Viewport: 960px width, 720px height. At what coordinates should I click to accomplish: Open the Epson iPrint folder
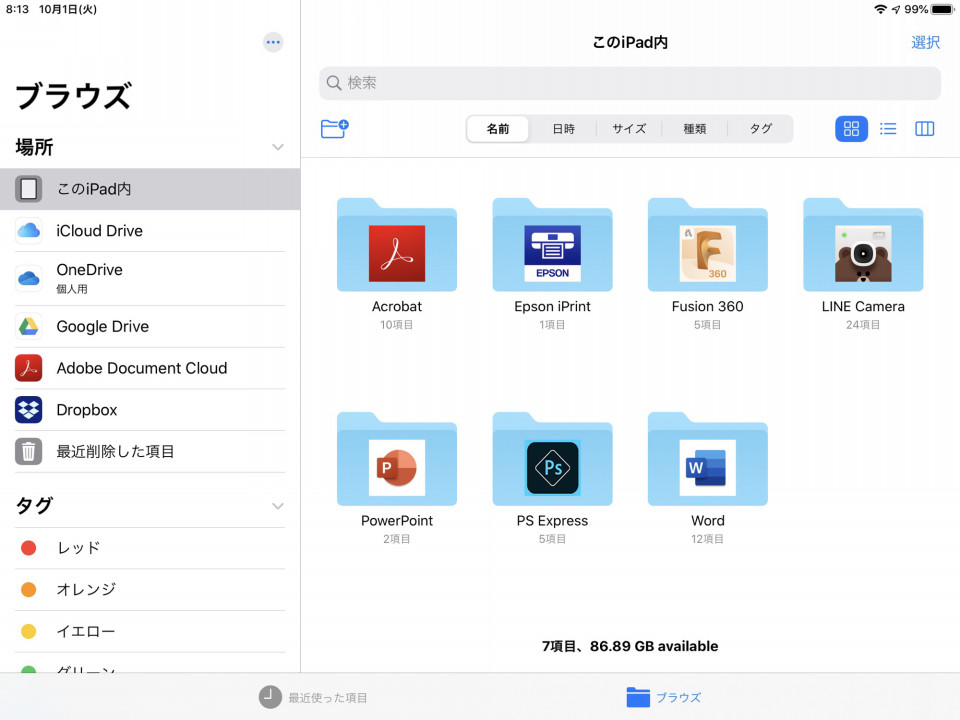(x=552, y=245)
